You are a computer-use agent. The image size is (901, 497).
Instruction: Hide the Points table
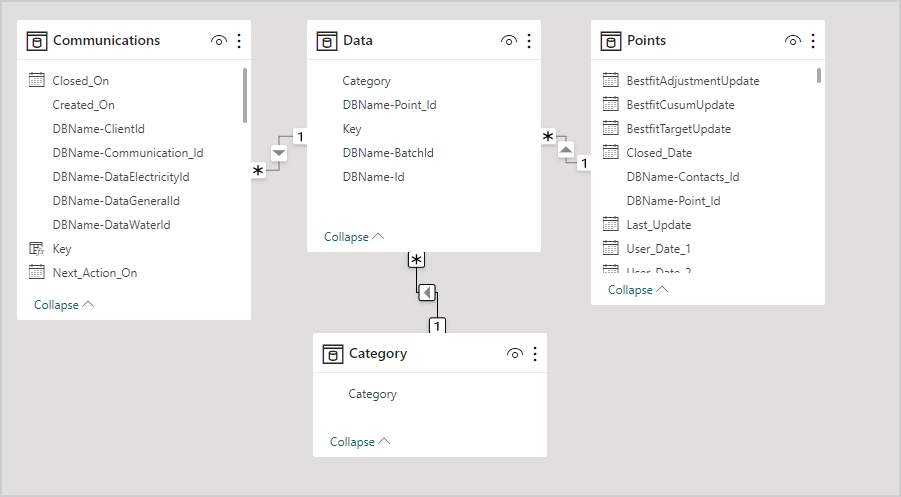(x=793, y=41)
